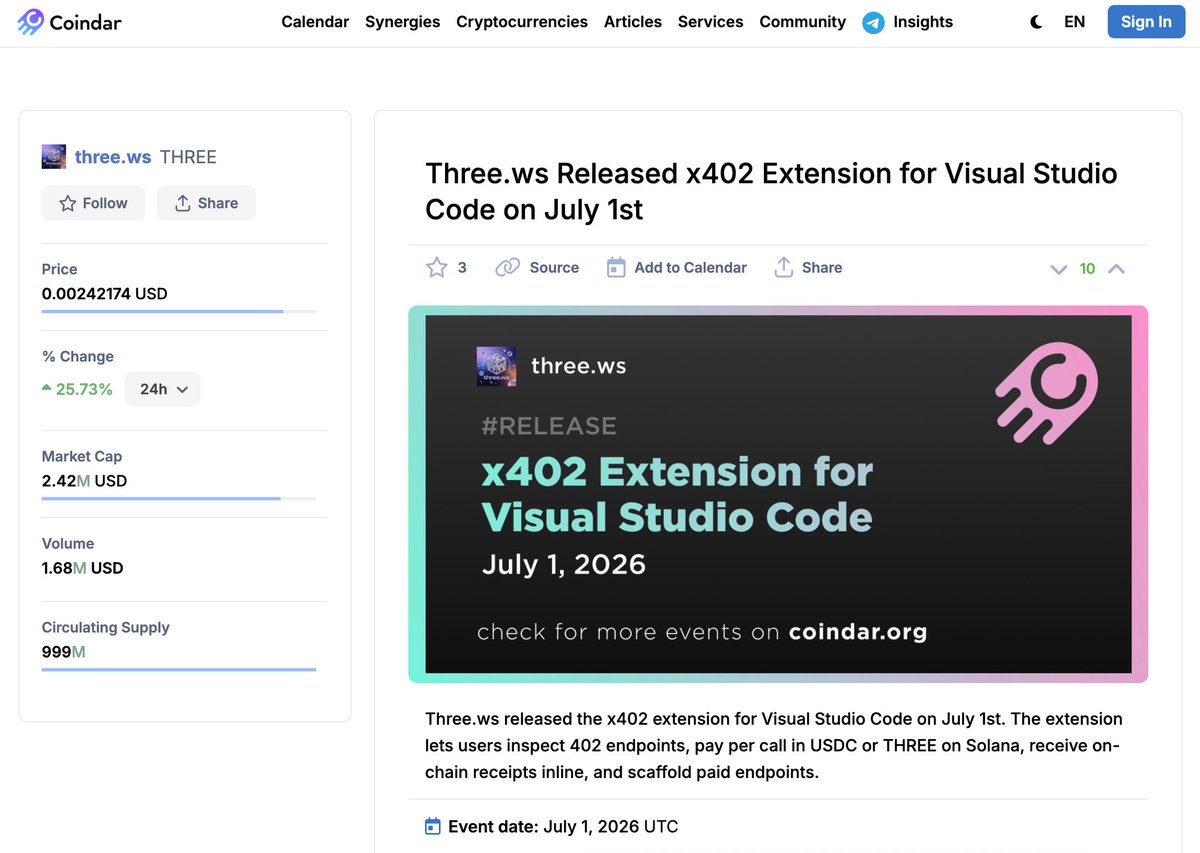Toggle dark mode moon icon
The image size is (1200, 853).
pos(1036,21)
